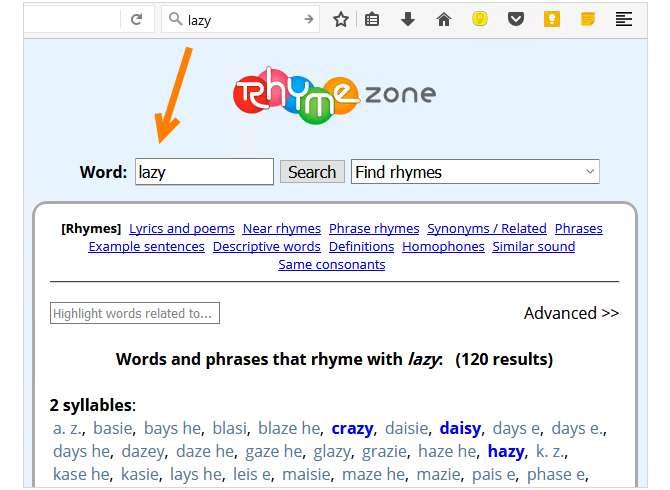Screen dimensions: 670x490
Task: Click the yellow sticky note extension icon
Action: point(588,19)
